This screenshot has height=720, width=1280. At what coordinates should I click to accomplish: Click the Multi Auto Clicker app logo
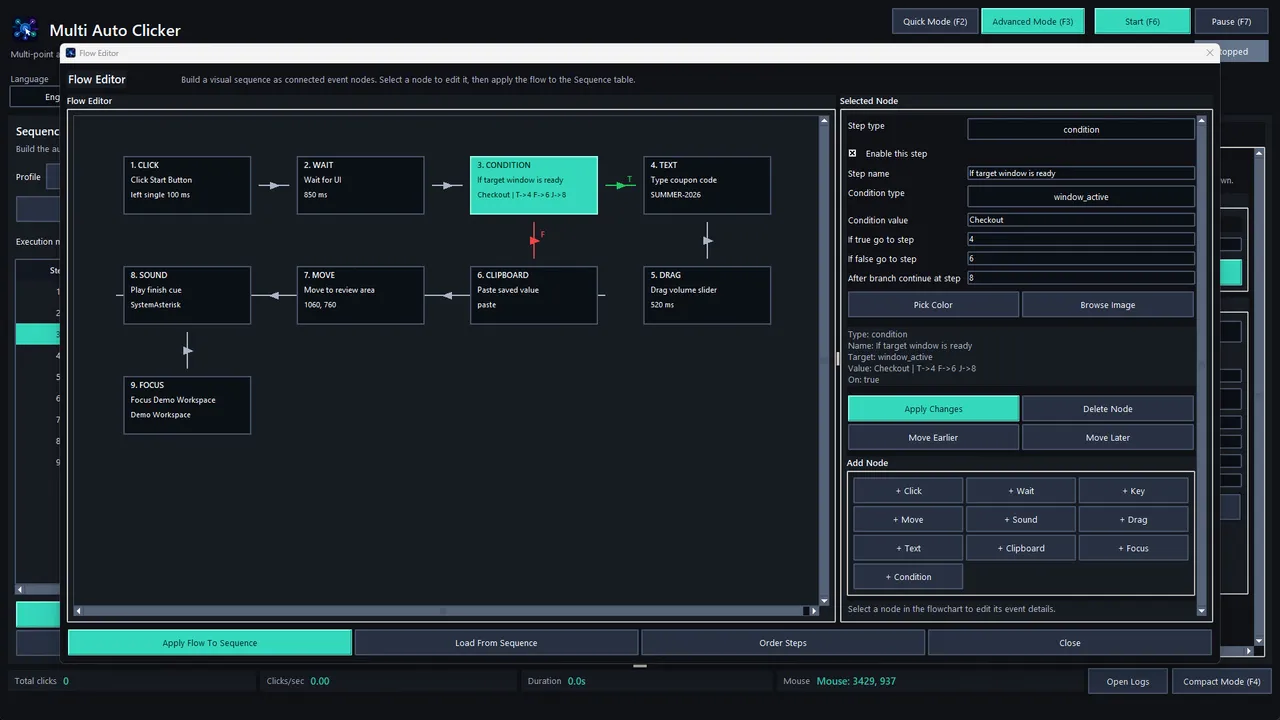[25, 29]
